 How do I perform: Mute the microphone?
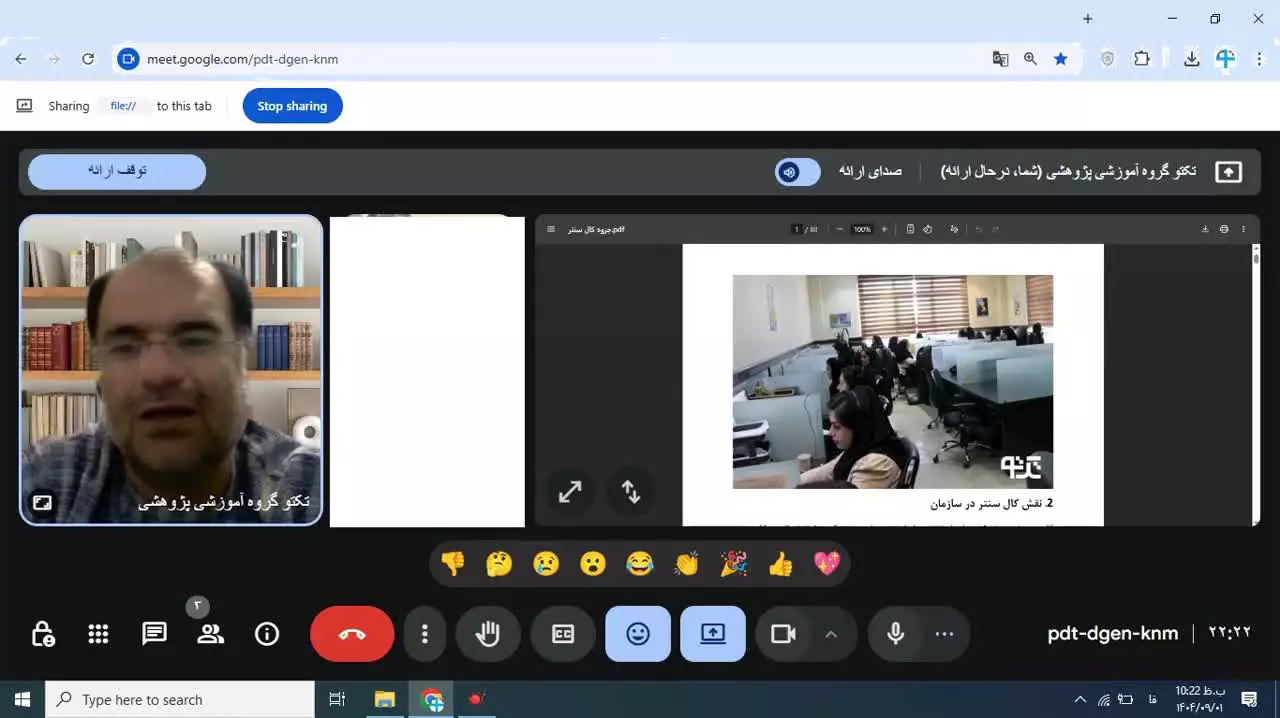(895, 634)
